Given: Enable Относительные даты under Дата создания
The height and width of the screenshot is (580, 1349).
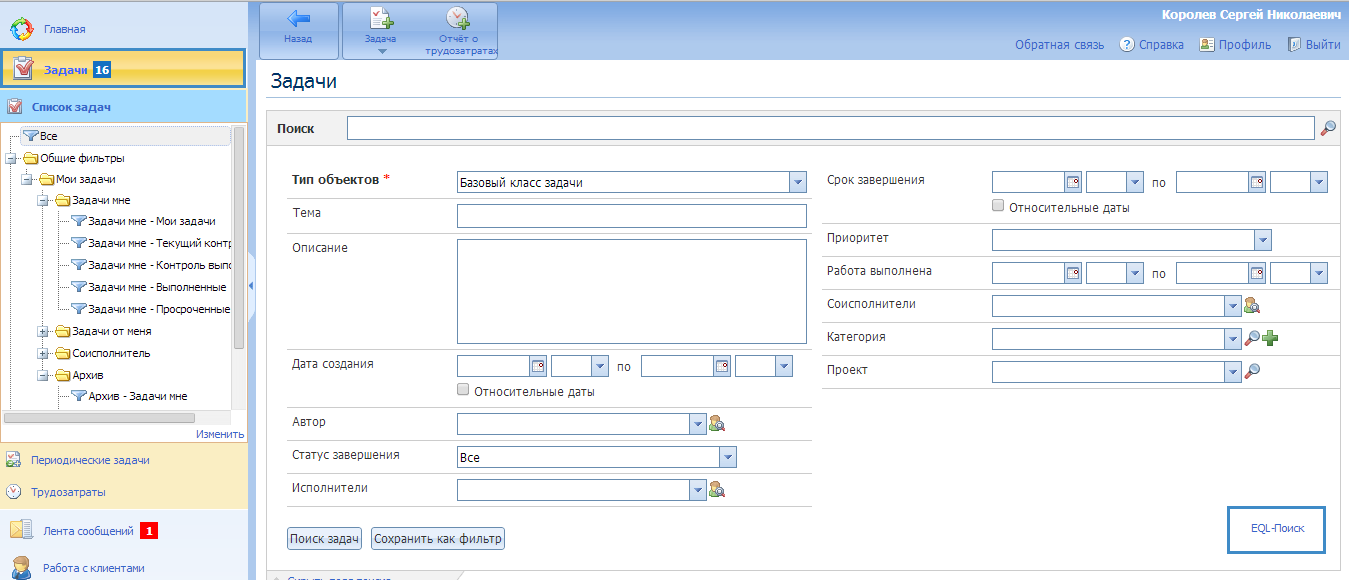Looking at the screenshot, I should 463,390.
